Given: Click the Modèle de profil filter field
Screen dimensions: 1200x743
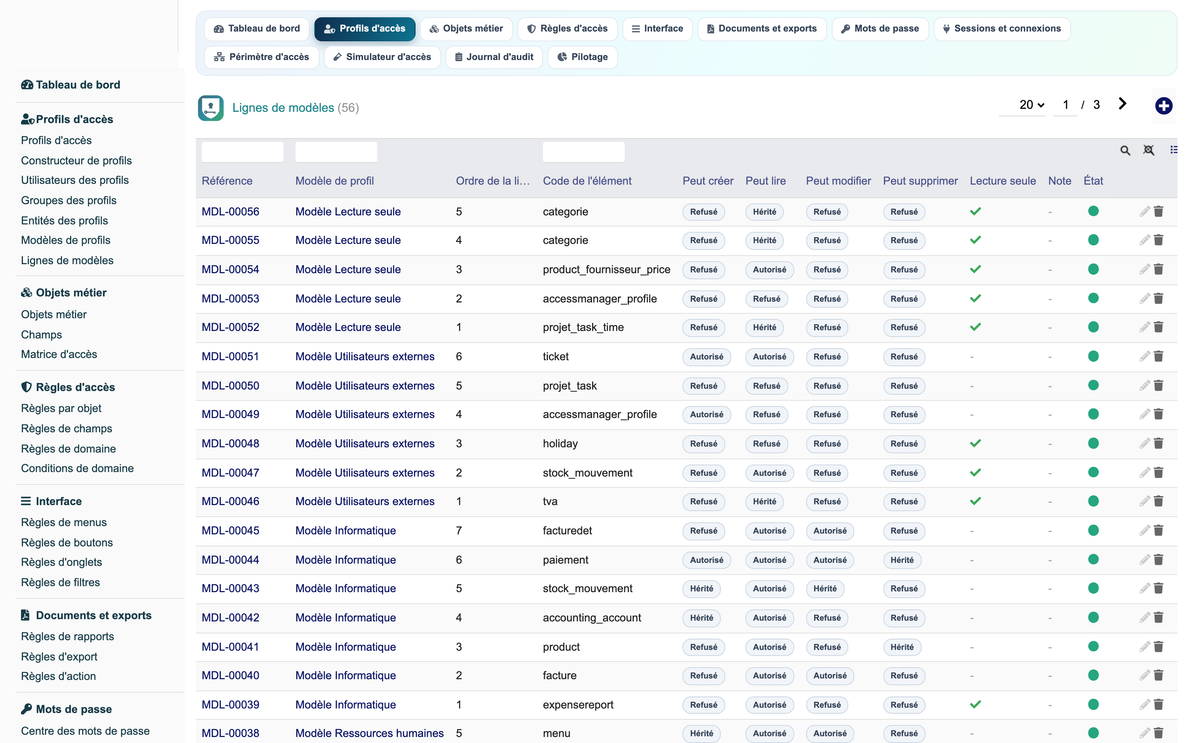Looking at the screenshot, I should pos(336,152).
